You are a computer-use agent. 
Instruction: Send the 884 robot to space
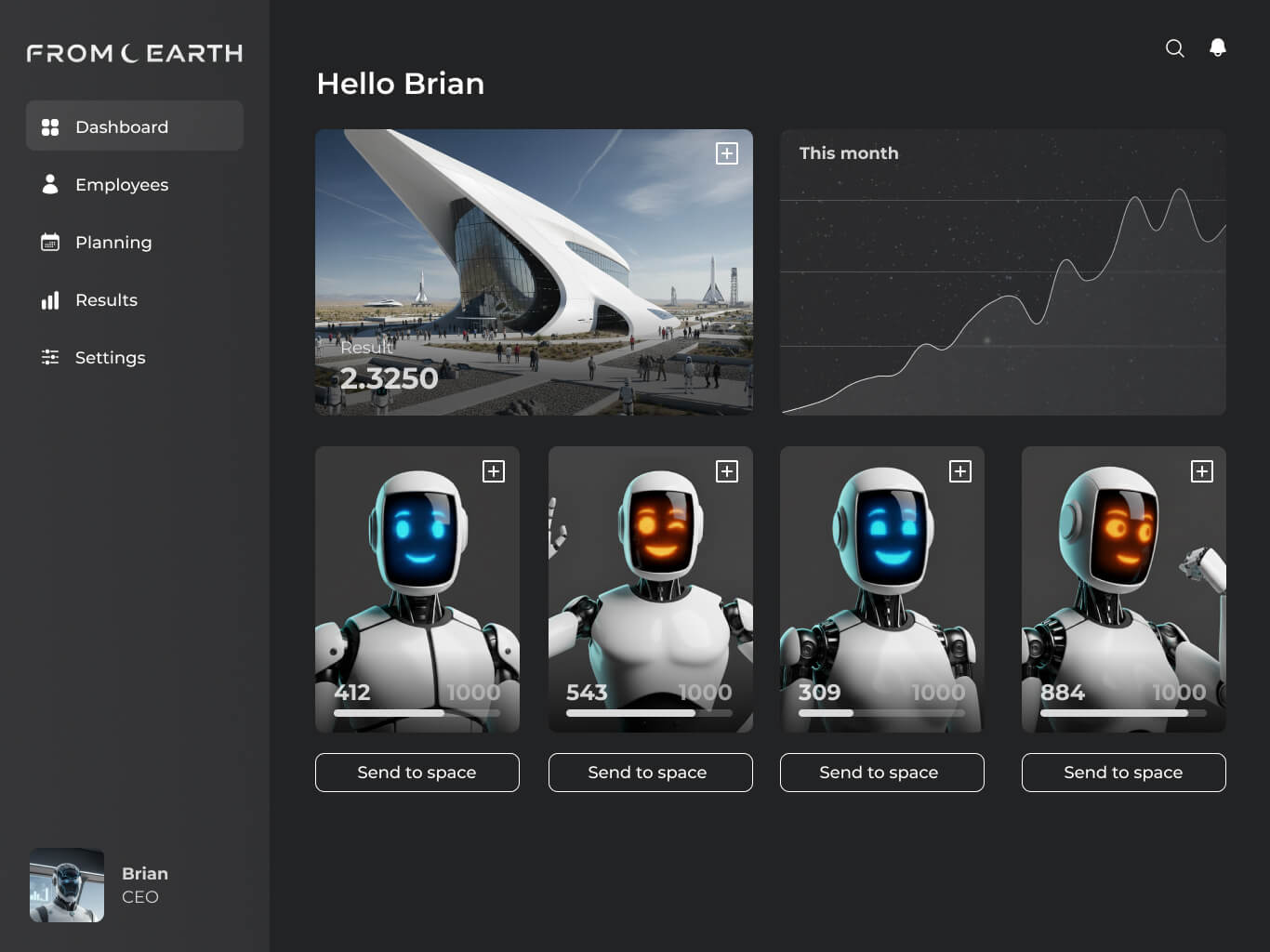click(1124, 773)
